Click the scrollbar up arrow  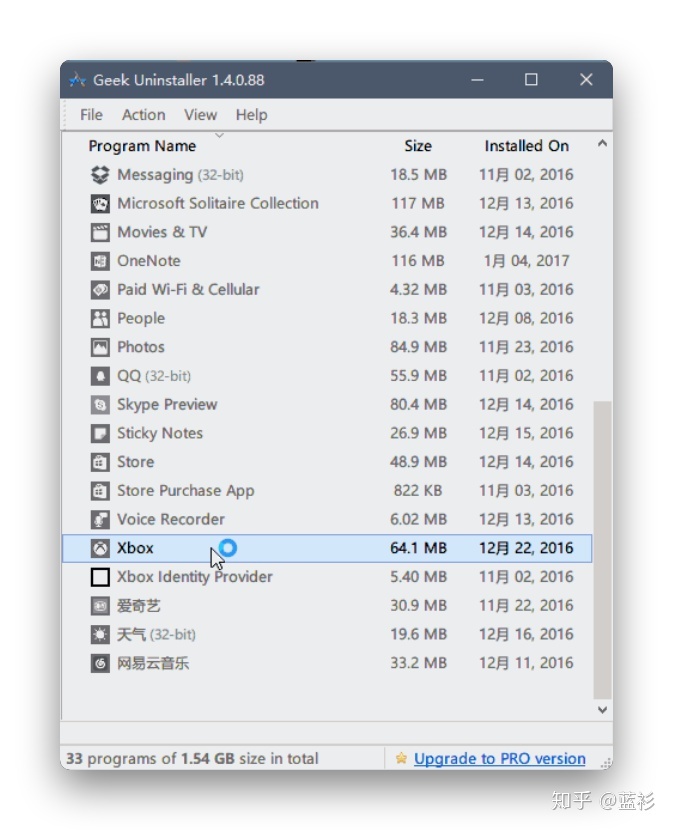602,144
